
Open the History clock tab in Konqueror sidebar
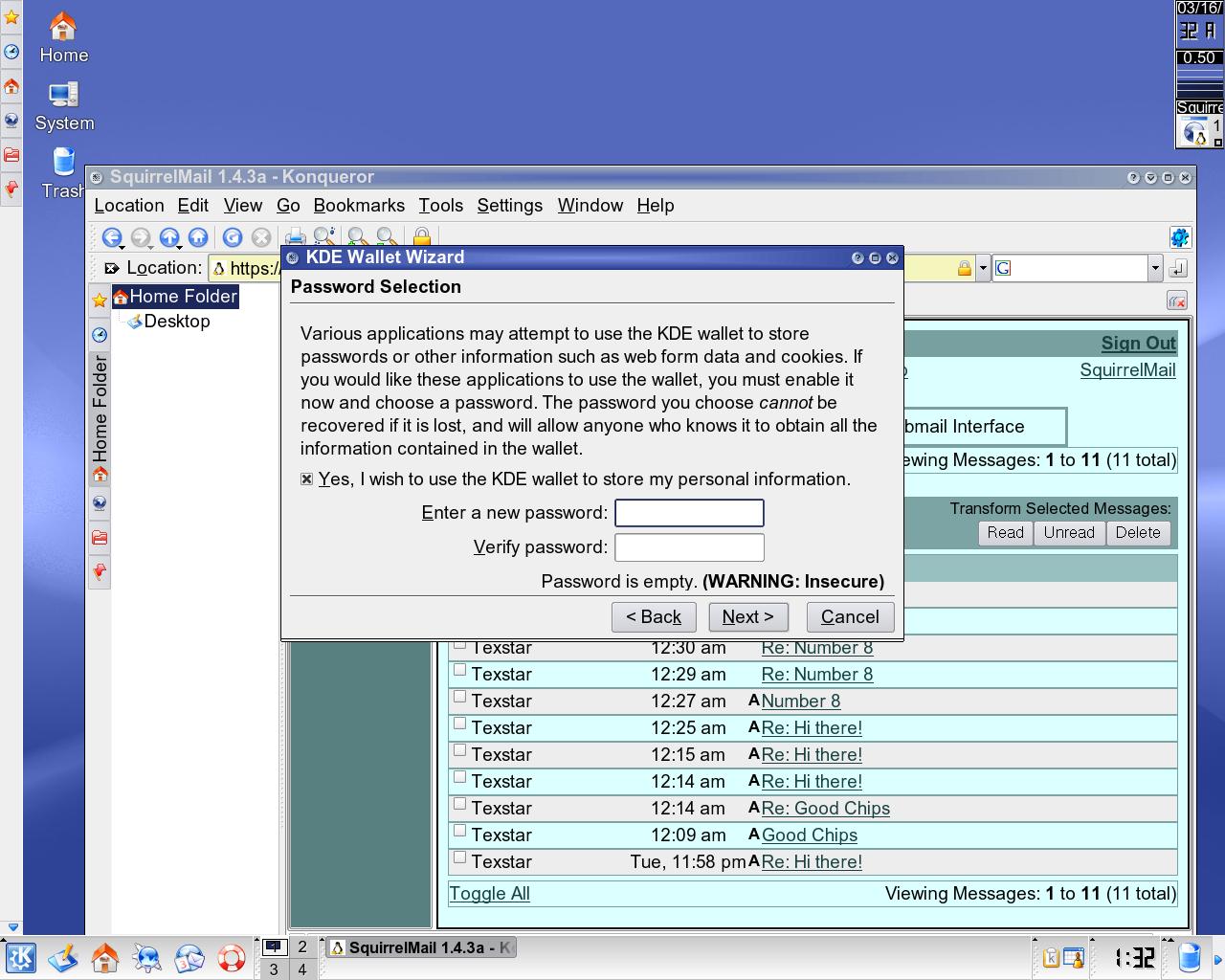pos(100,335)
